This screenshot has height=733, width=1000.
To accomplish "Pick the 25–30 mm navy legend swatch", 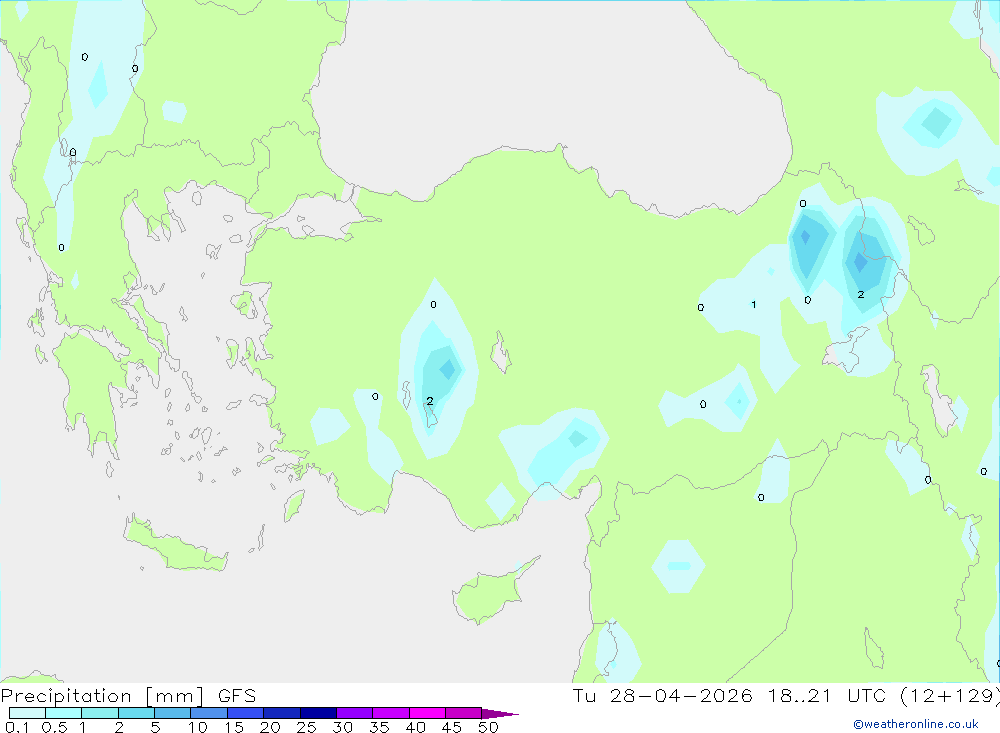I will [318, 713].
